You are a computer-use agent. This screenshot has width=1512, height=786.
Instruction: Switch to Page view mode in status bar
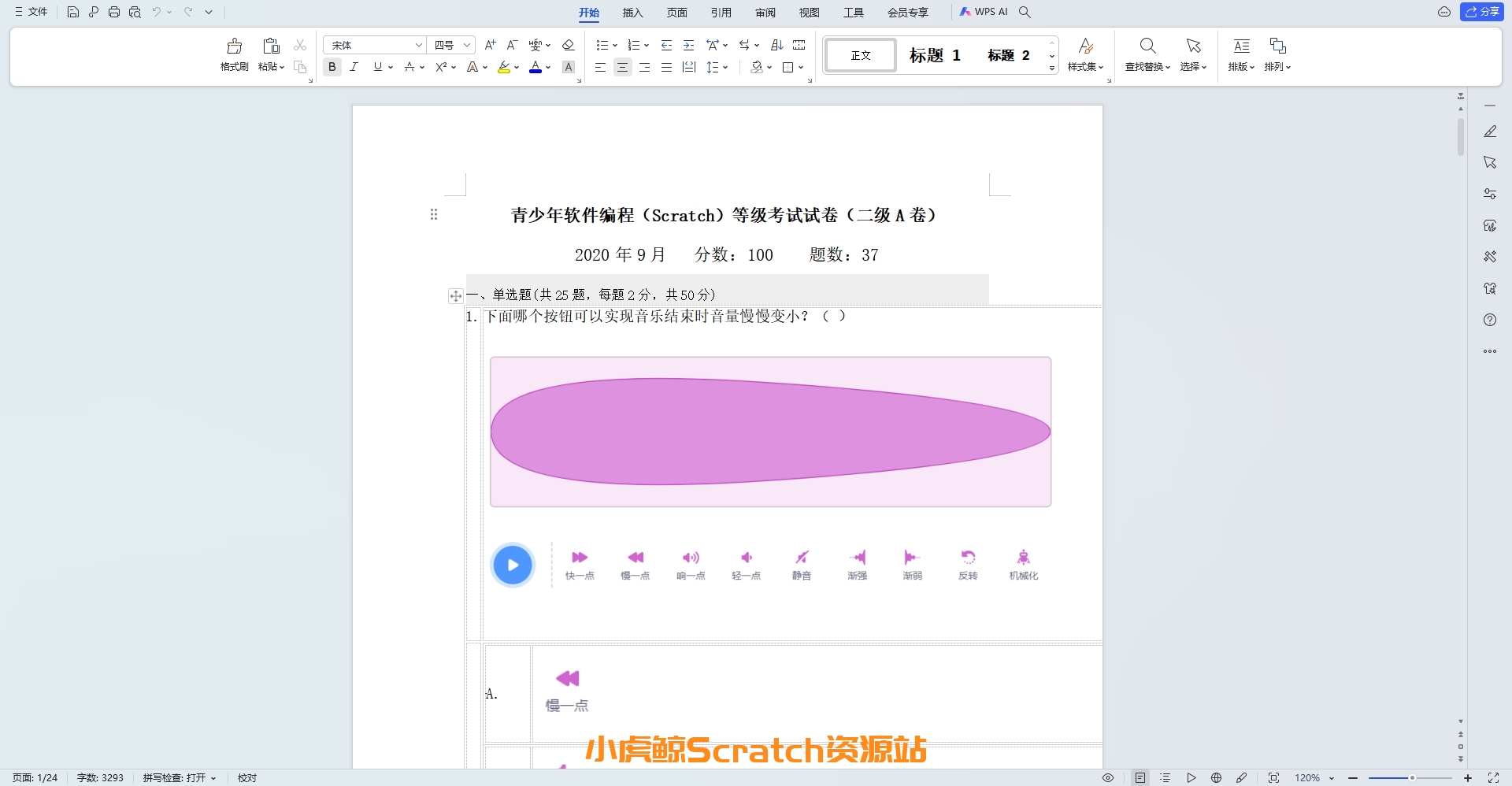pyautogui.click(x=1140, y=777)
